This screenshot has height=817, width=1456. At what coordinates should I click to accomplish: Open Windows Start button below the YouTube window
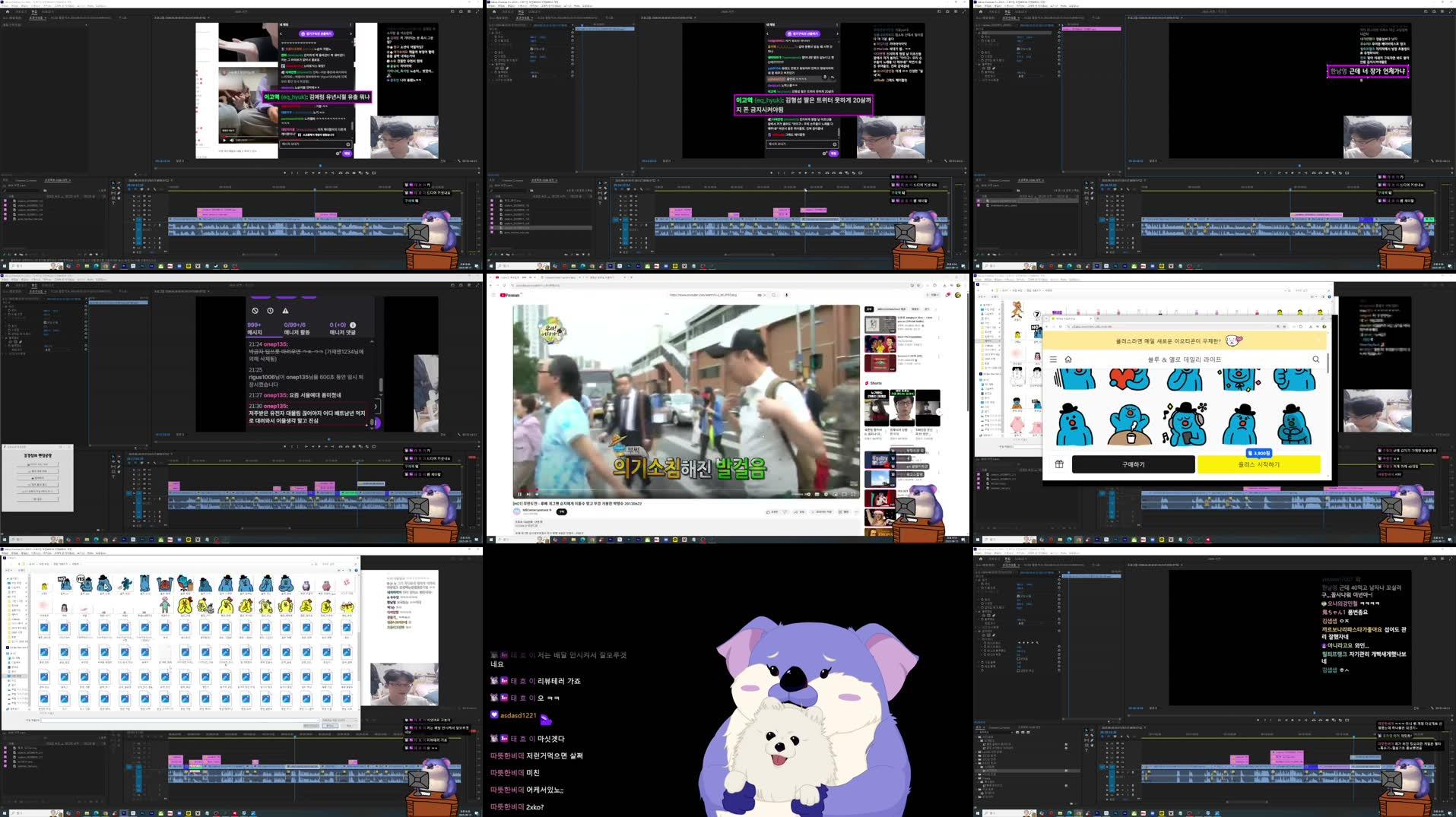tap(491, 540)
